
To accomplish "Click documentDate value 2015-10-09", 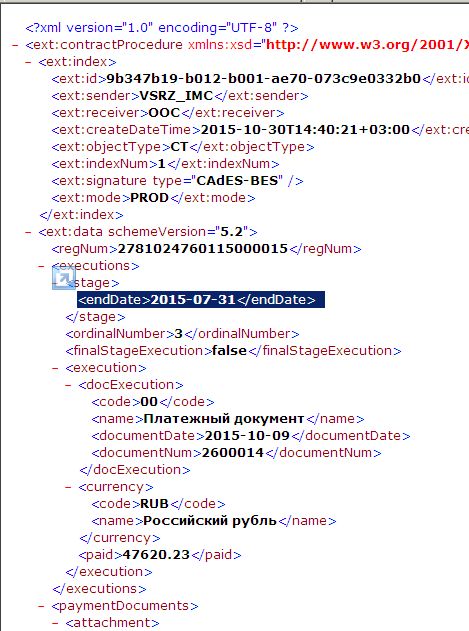I will (x=247, y=436).
